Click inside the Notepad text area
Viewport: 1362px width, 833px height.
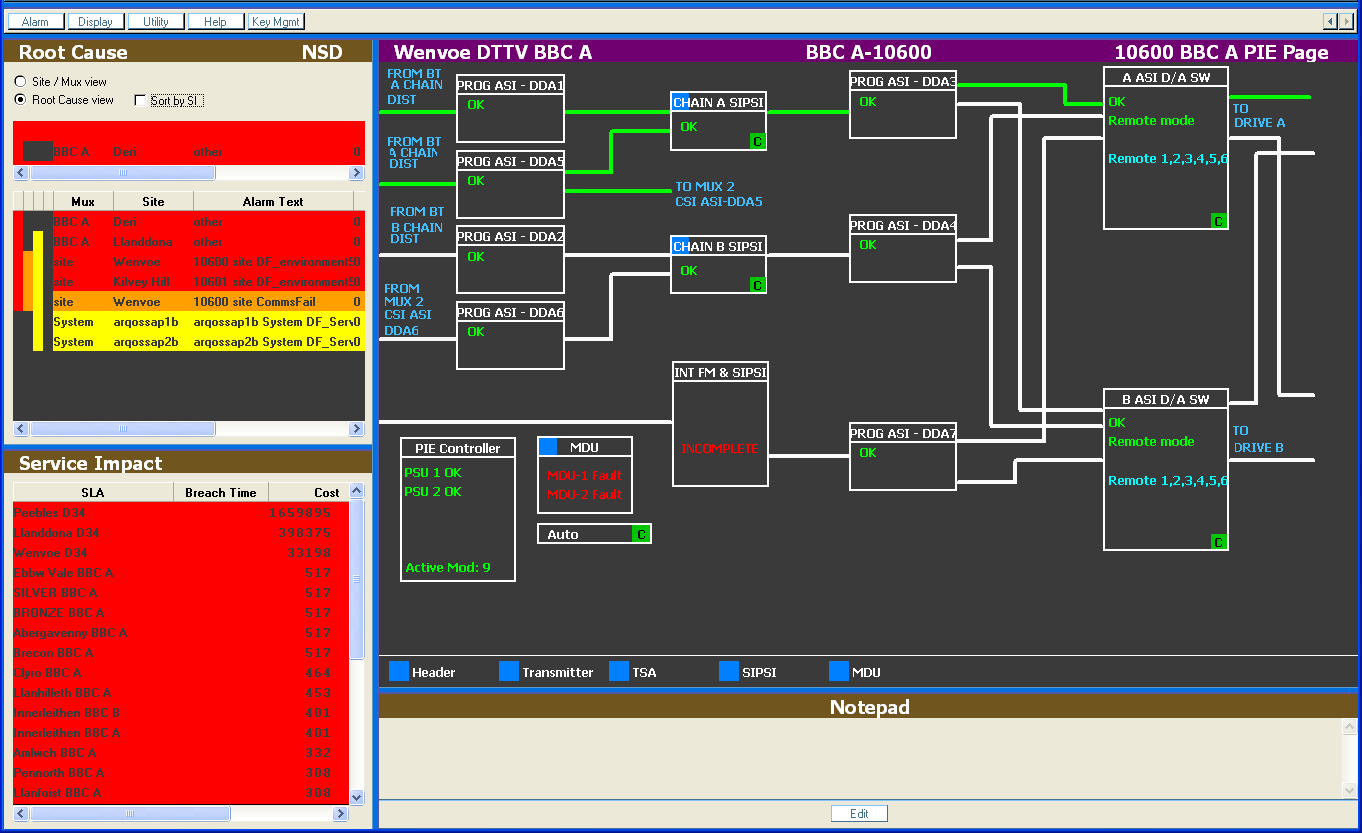[860, 758]
